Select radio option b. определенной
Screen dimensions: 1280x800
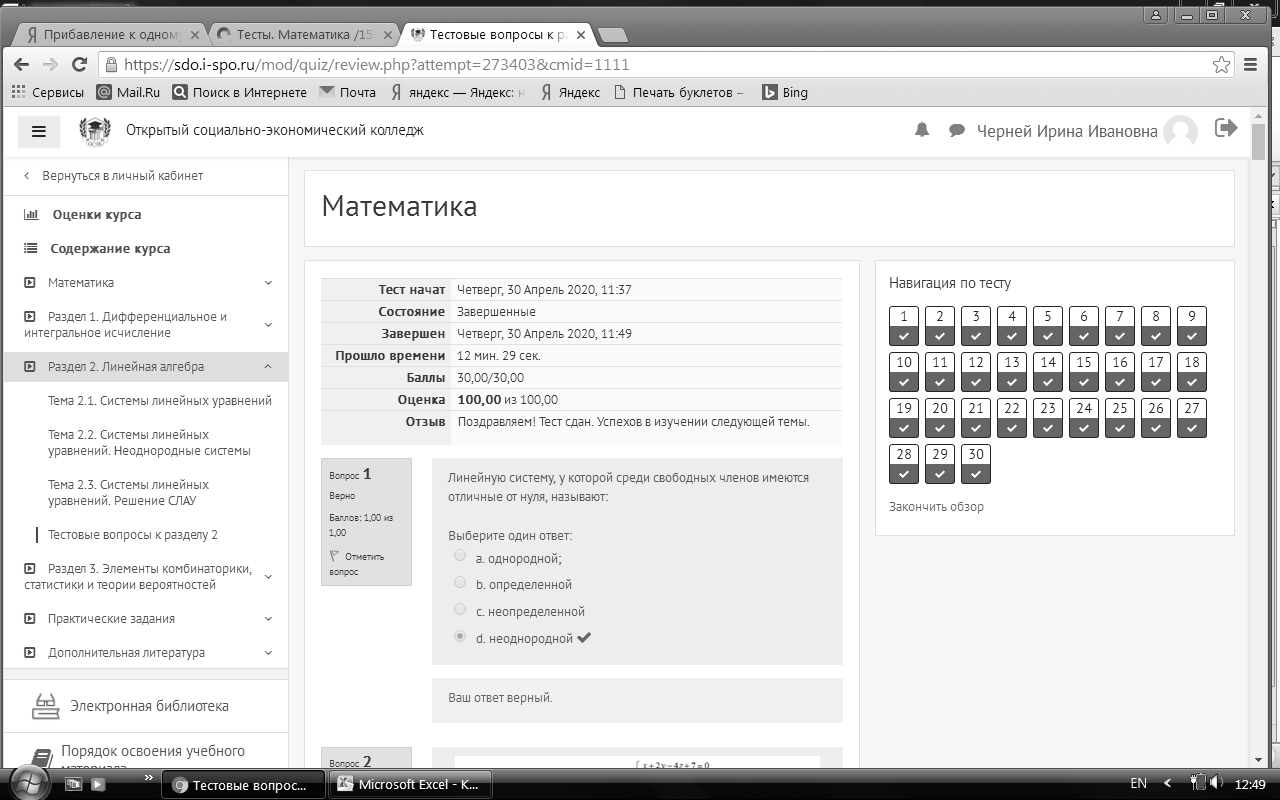[x=460, y=582]
